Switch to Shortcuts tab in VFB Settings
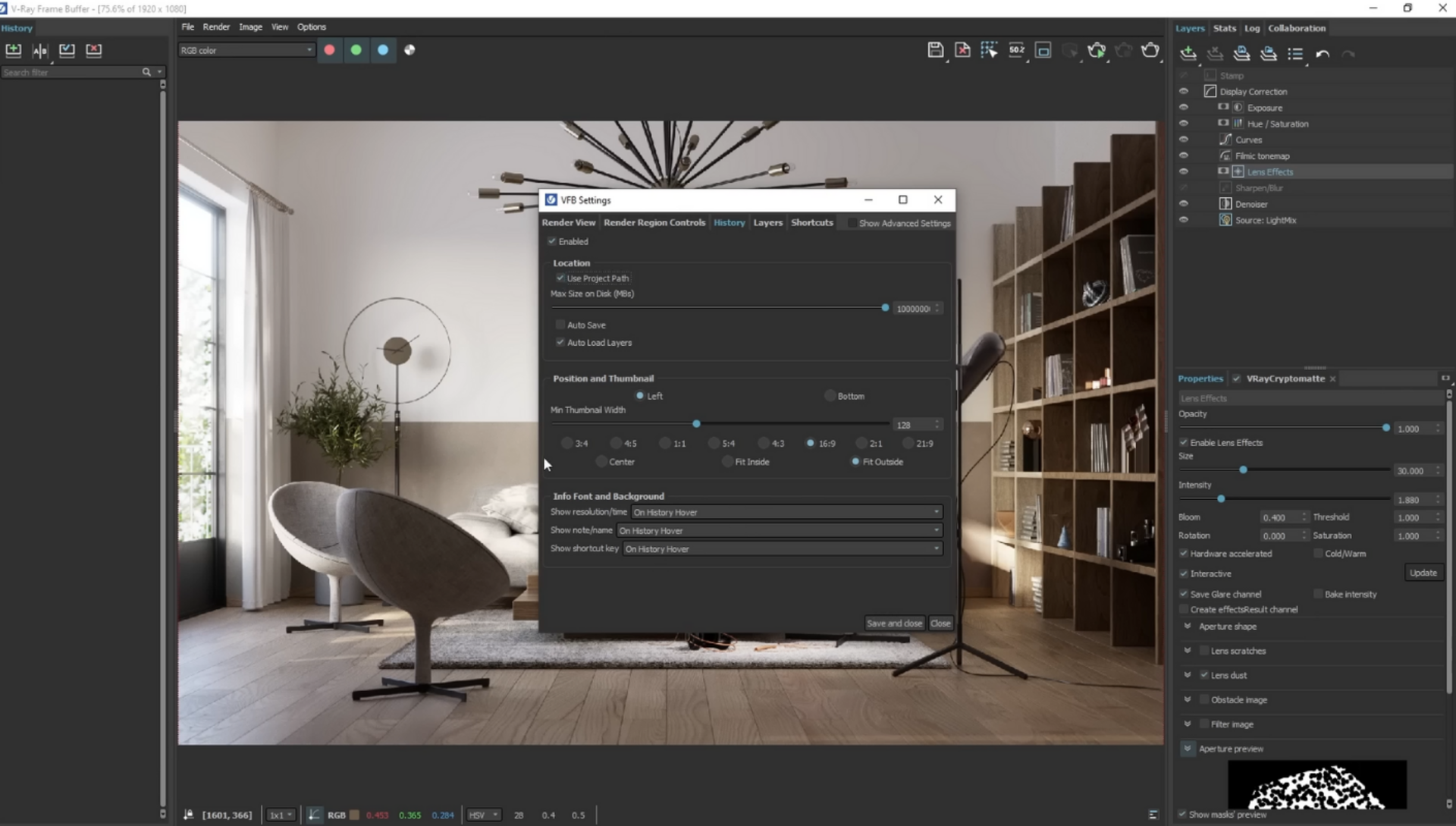The image size is (1456, 826). [811, 222]
